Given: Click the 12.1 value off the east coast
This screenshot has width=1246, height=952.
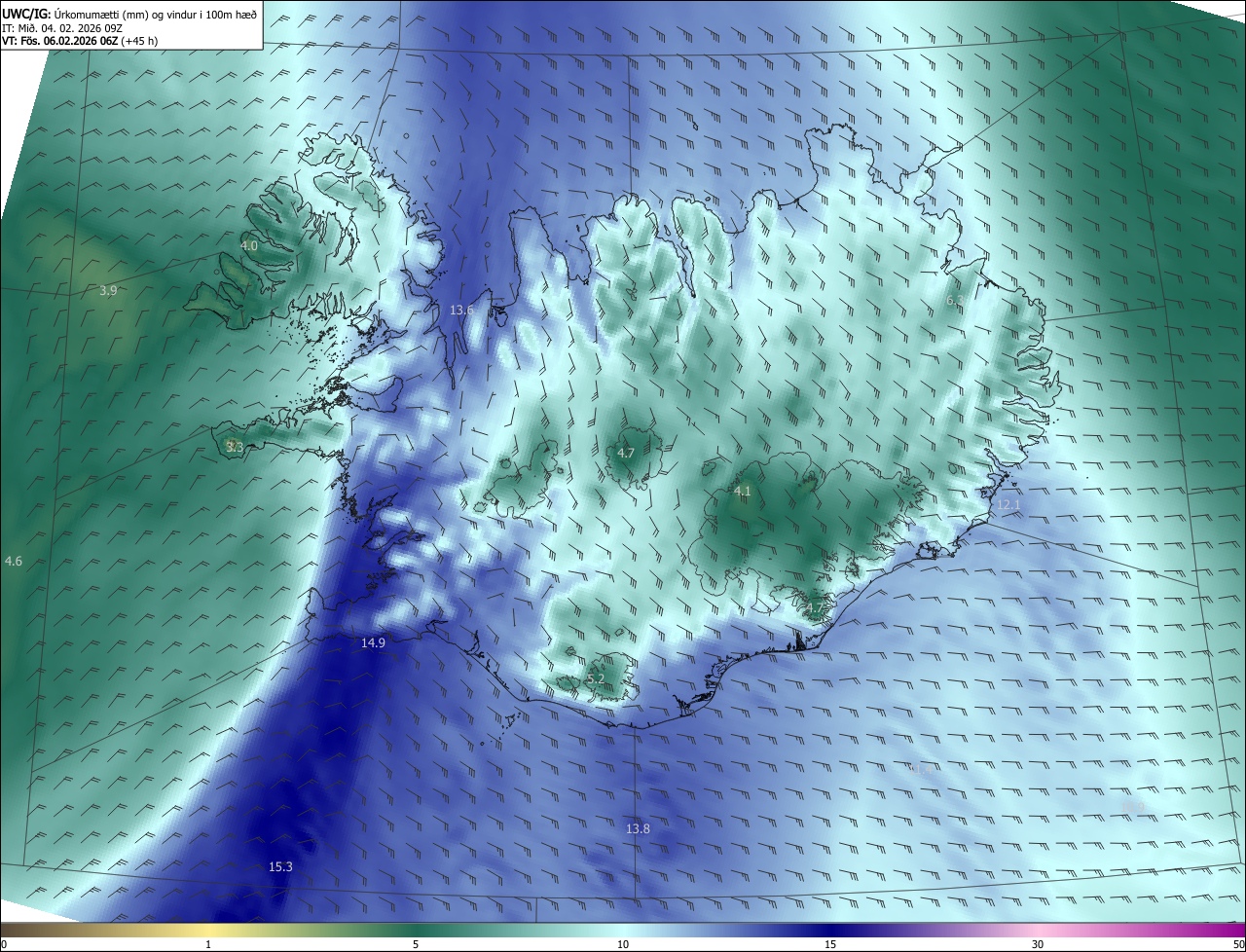Looking at the screenshot, I should [1008, 504].
